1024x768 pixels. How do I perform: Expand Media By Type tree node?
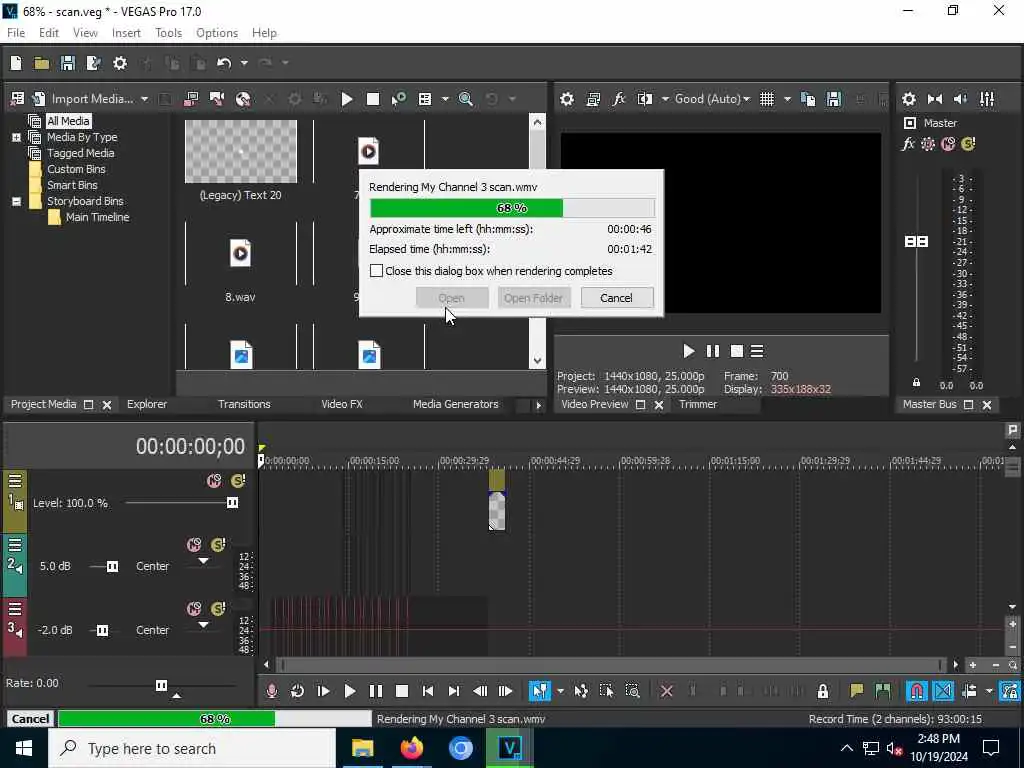pos(16,137)
